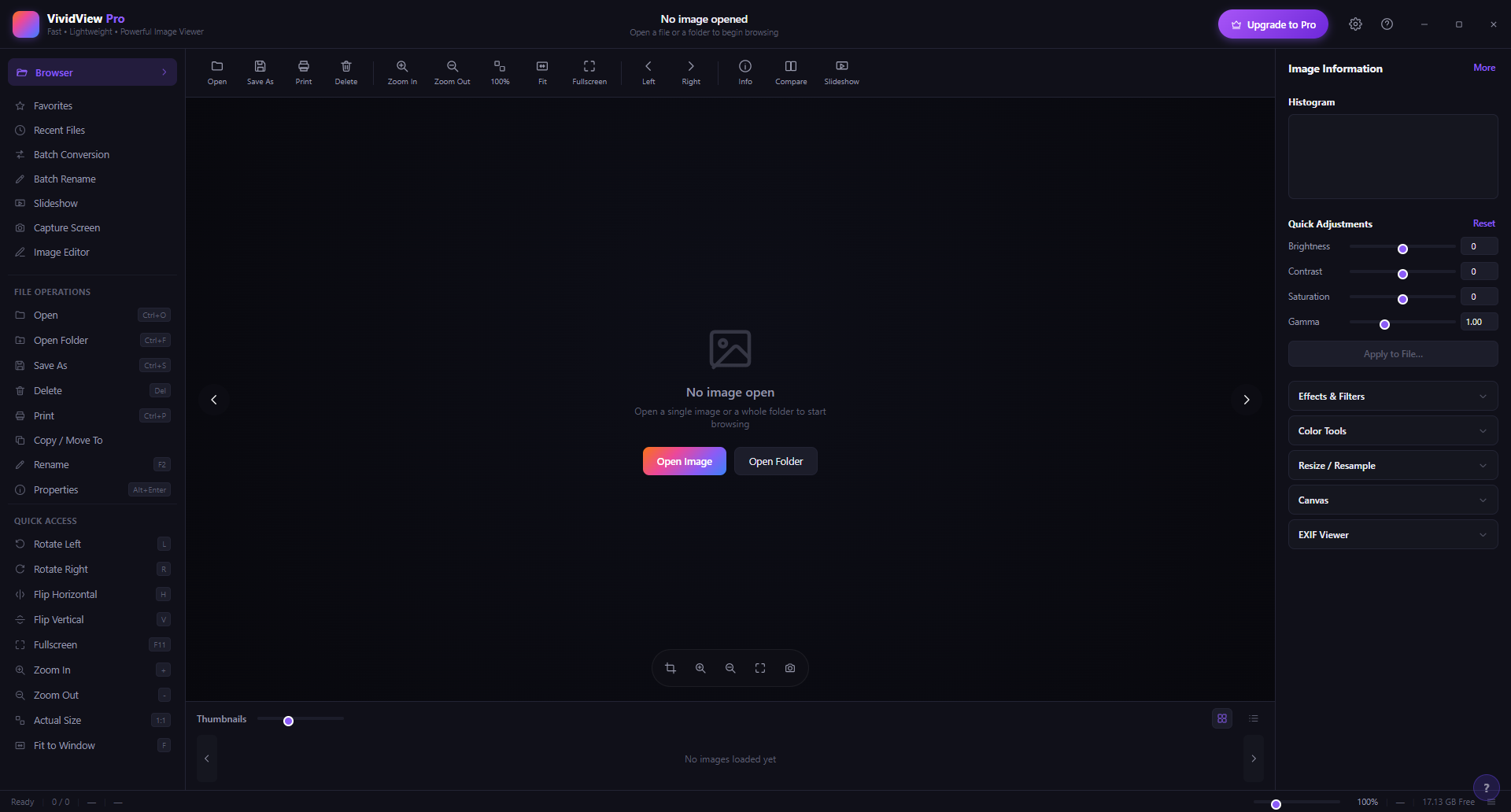The image size is (1511, 812).
Task: Click the Delete trash toolbar icon
Action: click(346, 72)
